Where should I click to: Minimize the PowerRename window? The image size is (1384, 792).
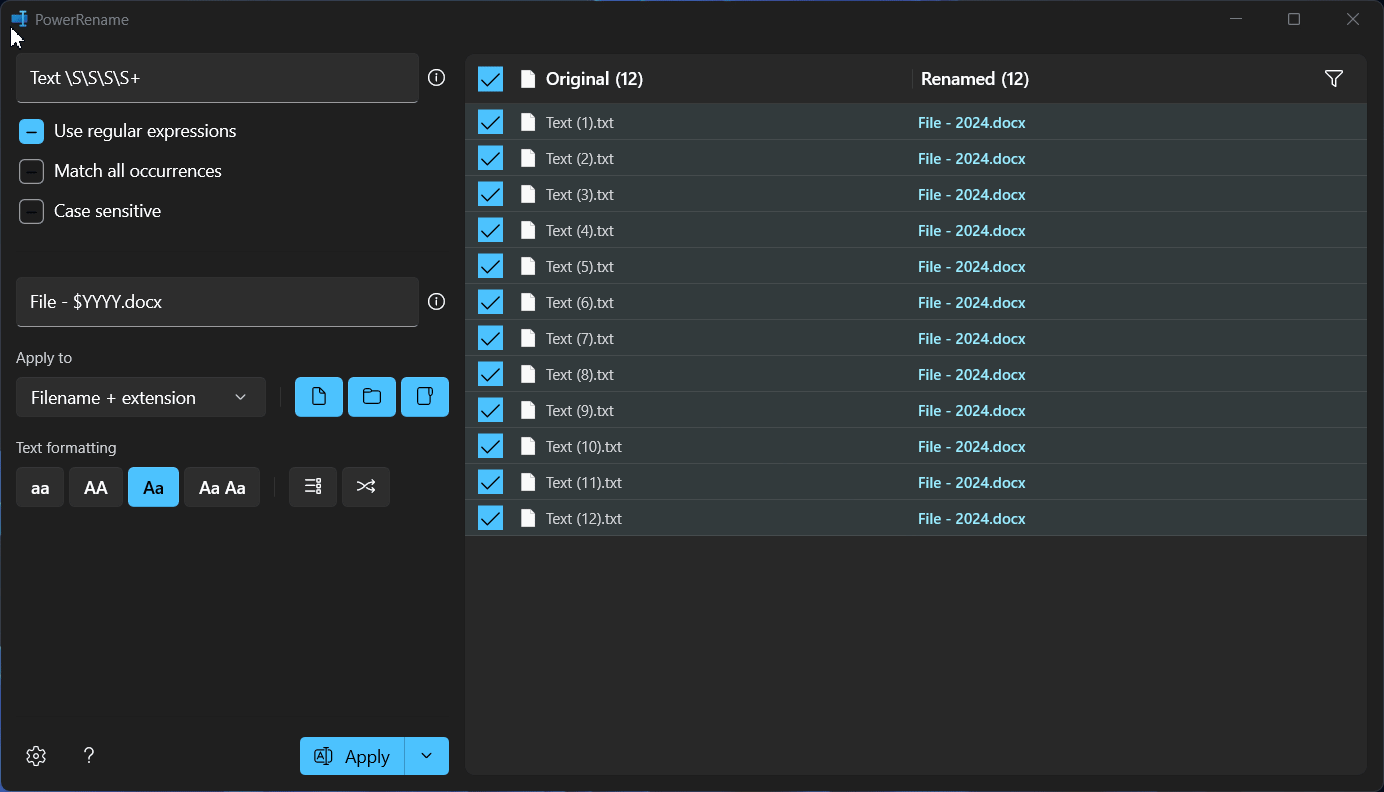pyautogui.click(x=1236, y=19)
